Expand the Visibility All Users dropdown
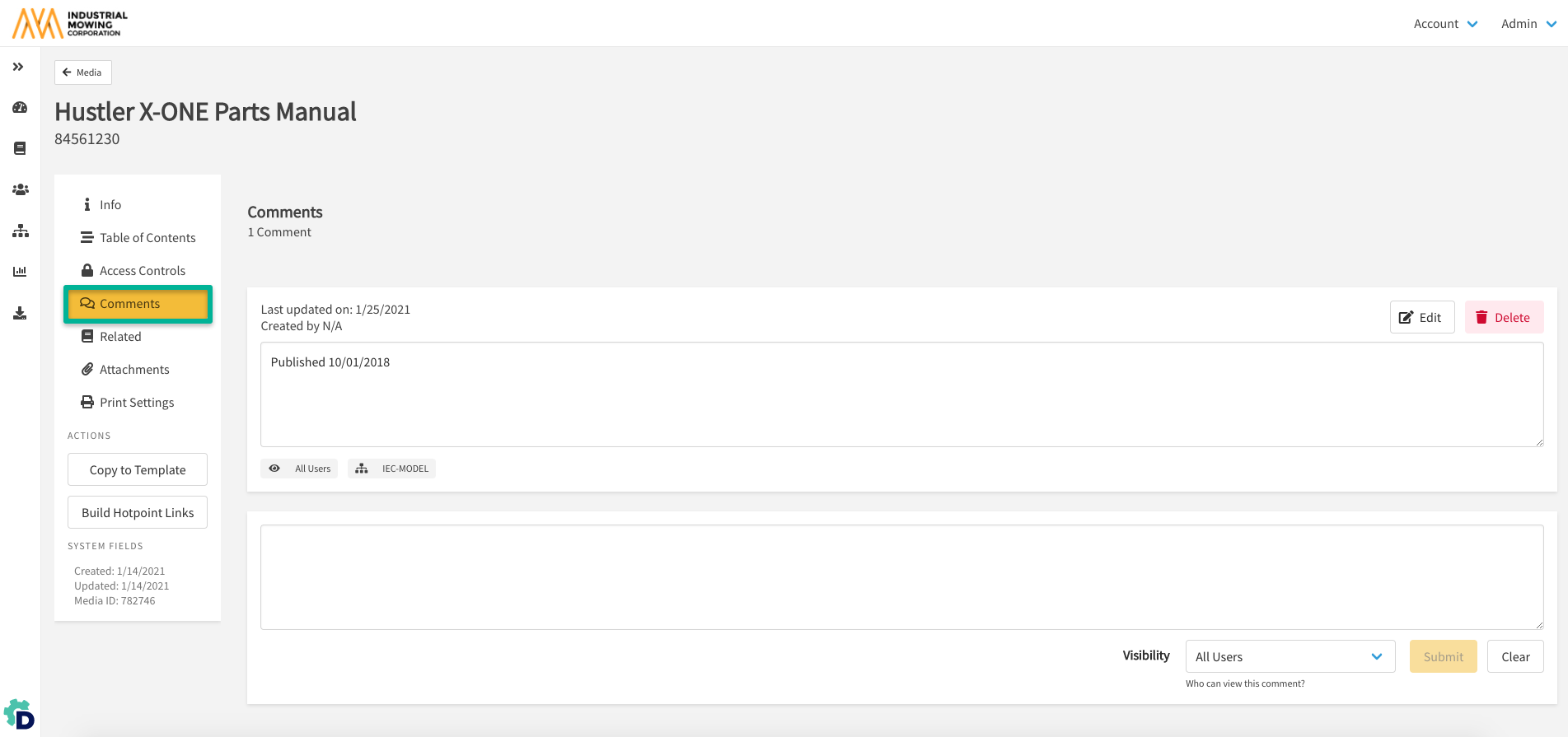This screenshot has height=737, width=1568. click(x=1290, y=656)
